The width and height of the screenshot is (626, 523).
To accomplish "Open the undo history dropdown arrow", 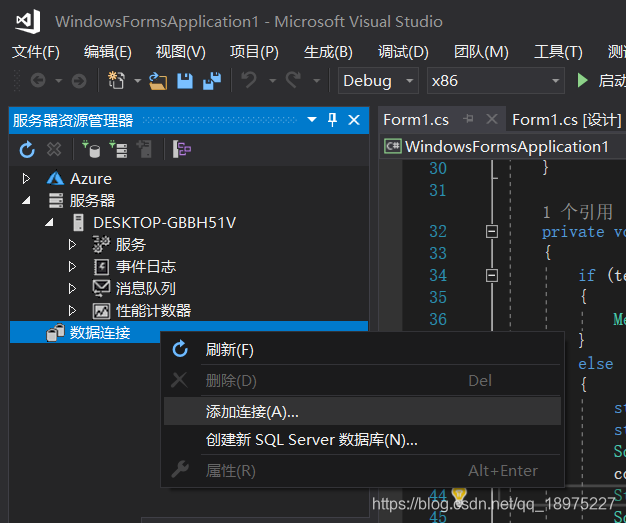I will pos(273,81).
